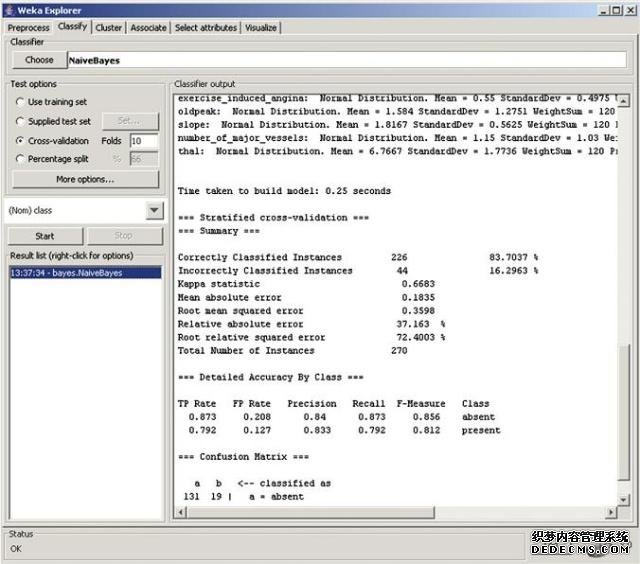
Task: Go to the Select attributes tab
Action: click(x=206, y=27)
